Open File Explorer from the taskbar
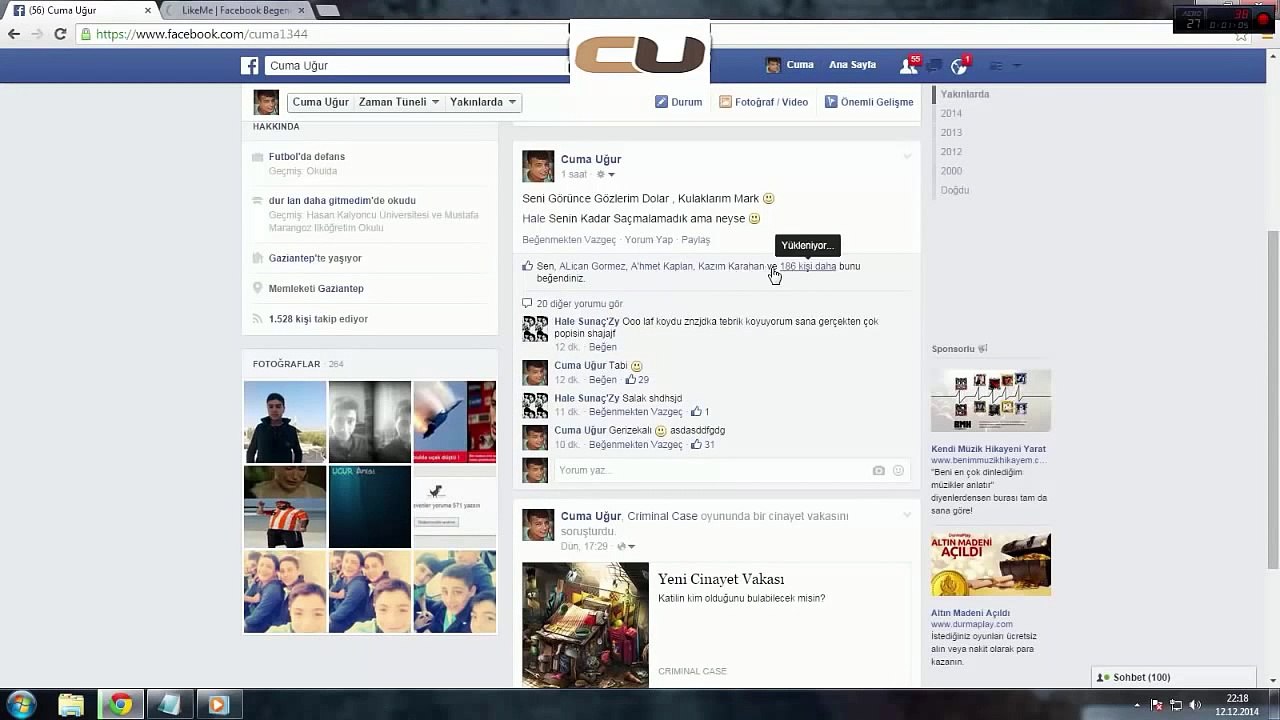 71,704
